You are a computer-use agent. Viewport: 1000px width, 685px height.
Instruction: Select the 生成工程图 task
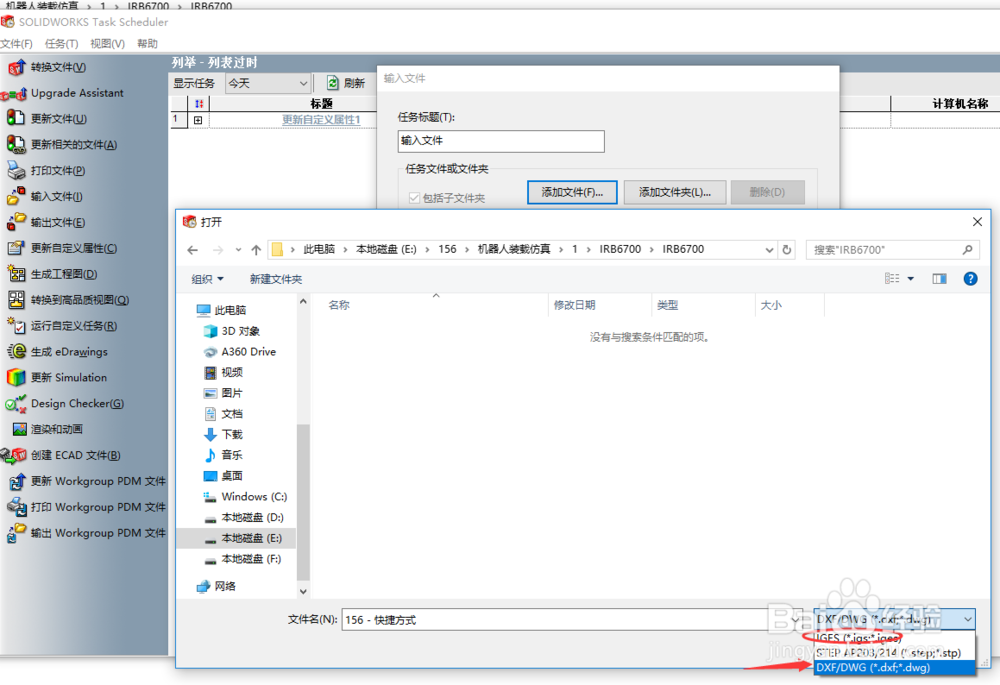(64, 274)
